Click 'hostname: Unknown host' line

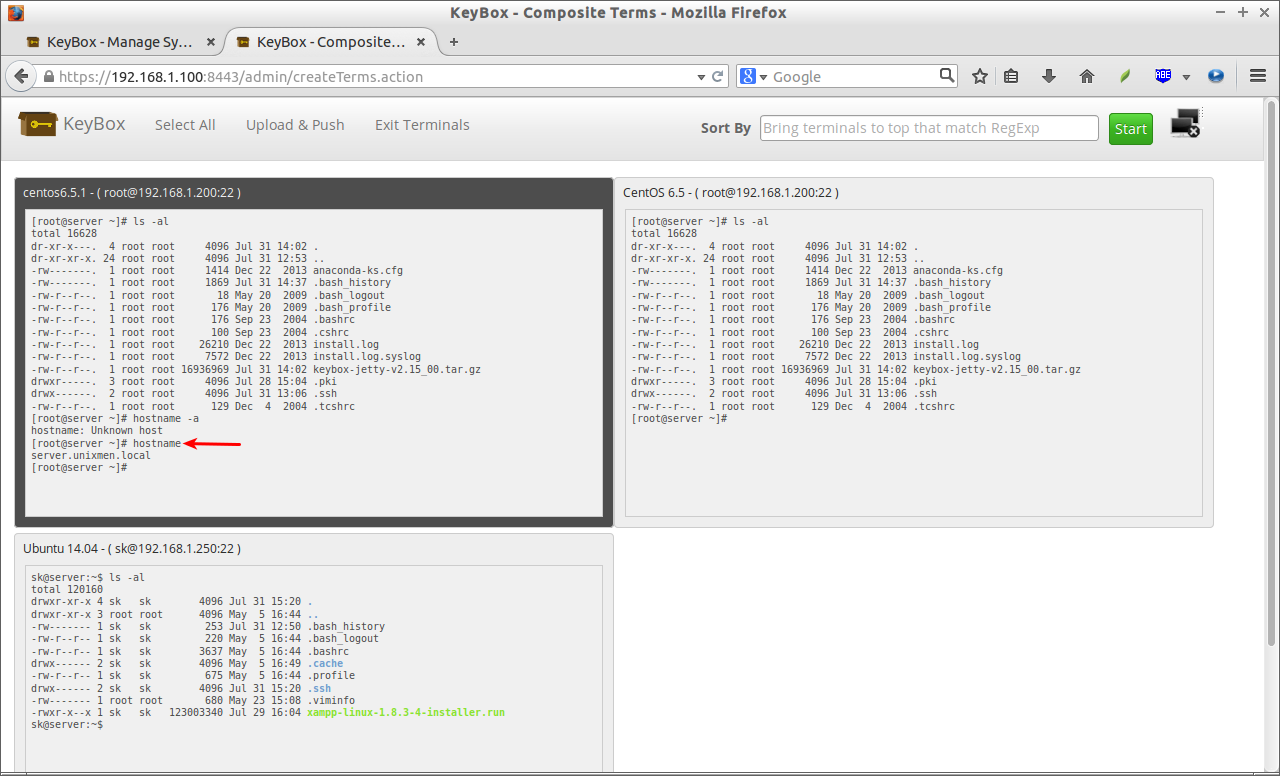(x=97, y=431)
